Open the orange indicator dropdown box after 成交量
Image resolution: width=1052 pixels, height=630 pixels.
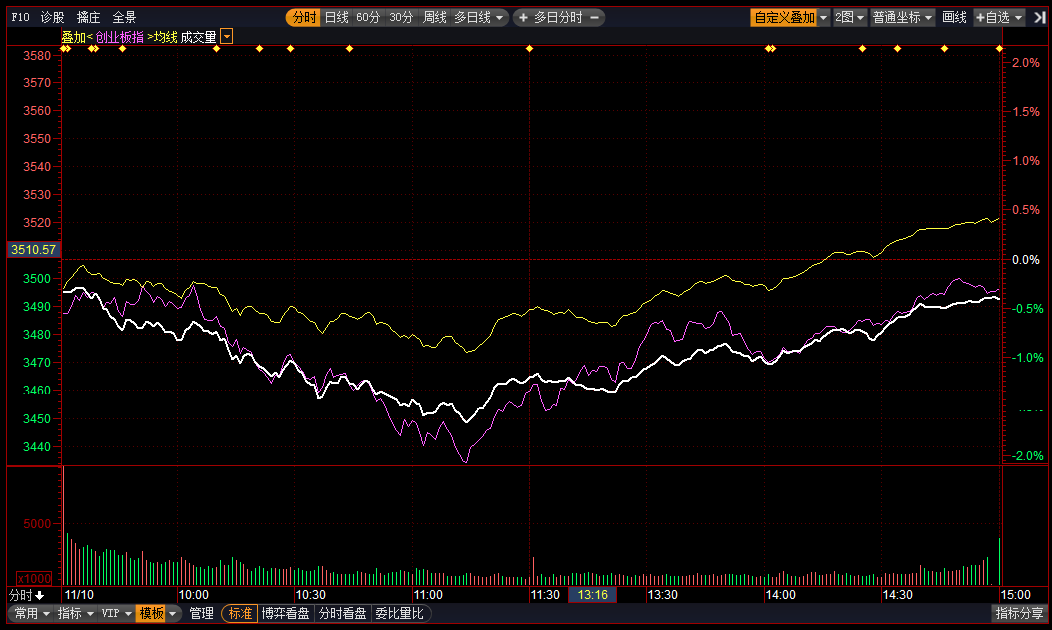pos(227,37)
